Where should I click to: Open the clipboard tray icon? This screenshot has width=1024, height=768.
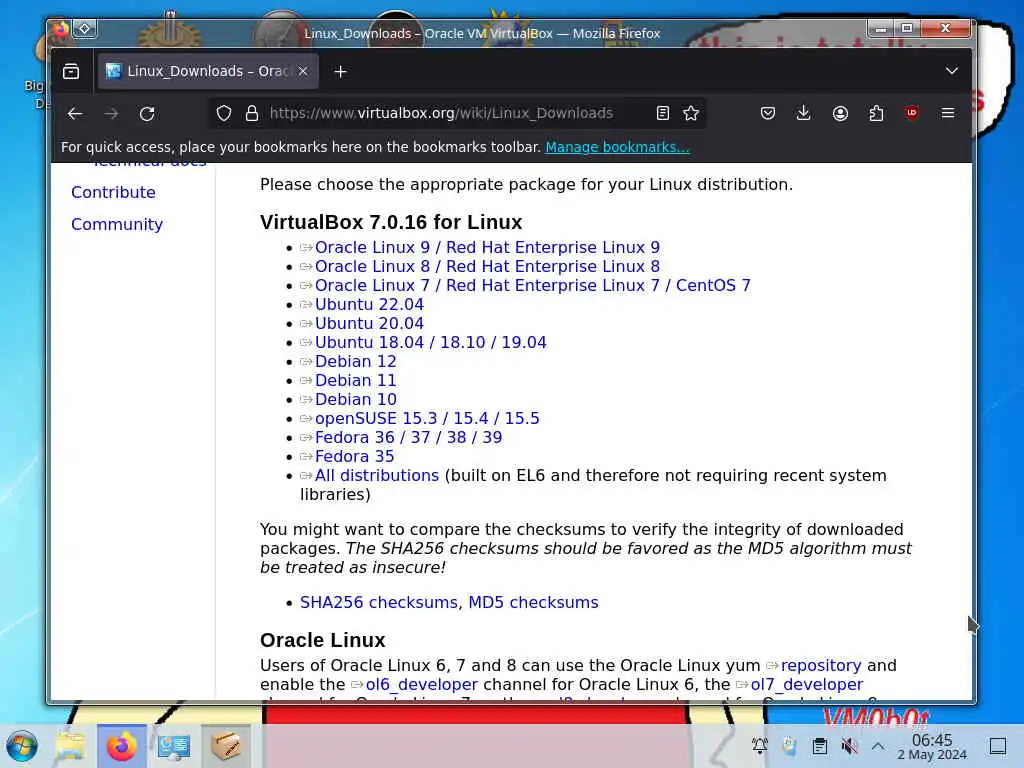pos(820,746)
